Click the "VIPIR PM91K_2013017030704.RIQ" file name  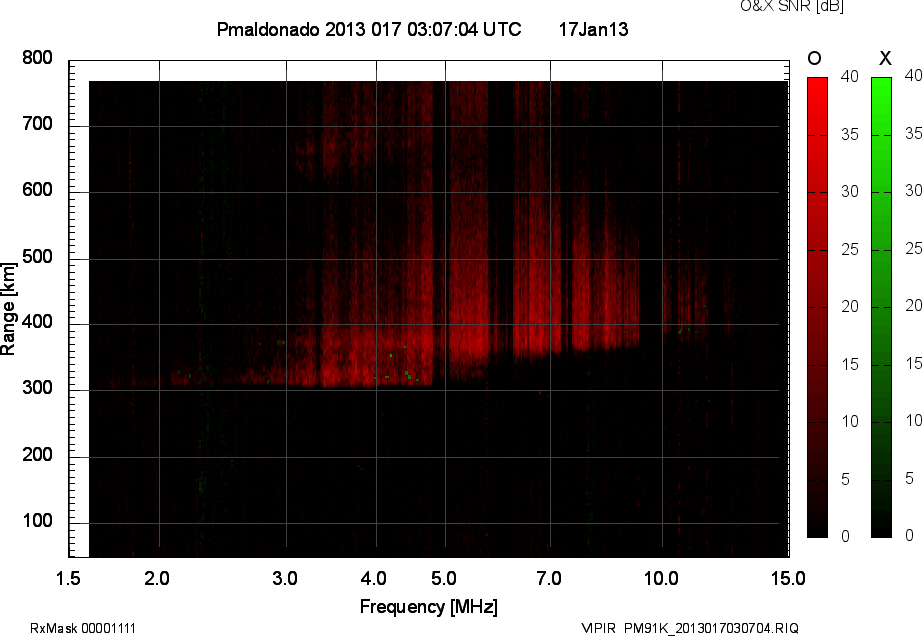point(690,628)
